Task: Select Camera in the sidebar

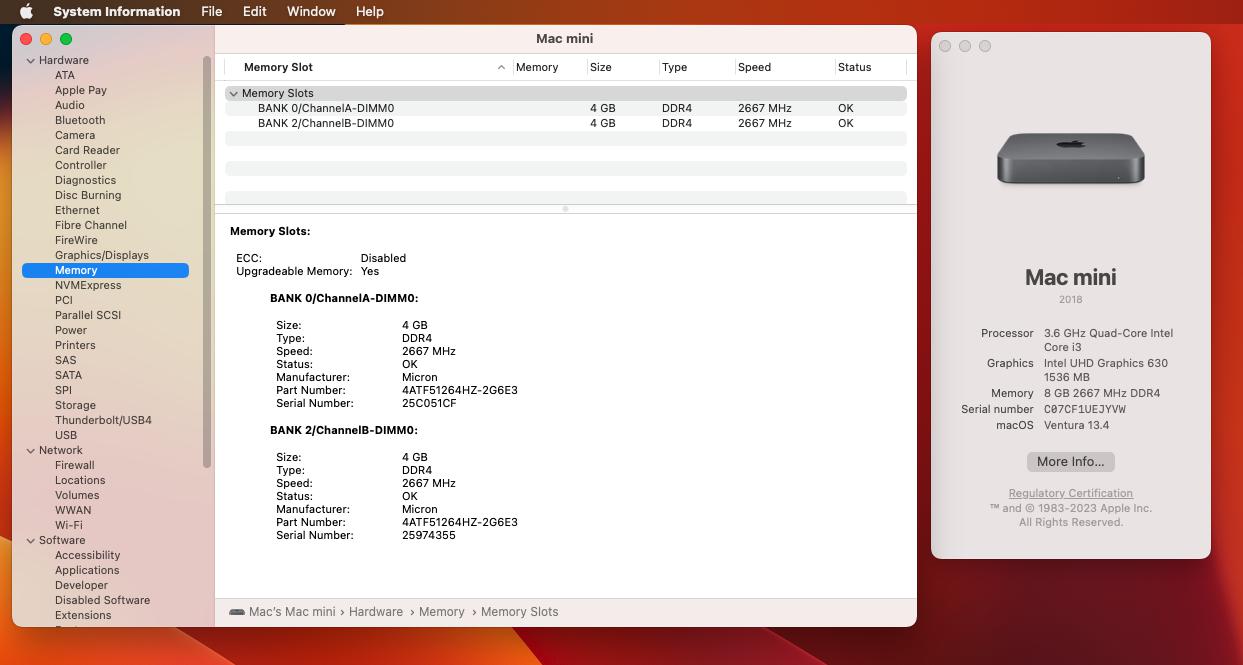Action: point(75,135)
